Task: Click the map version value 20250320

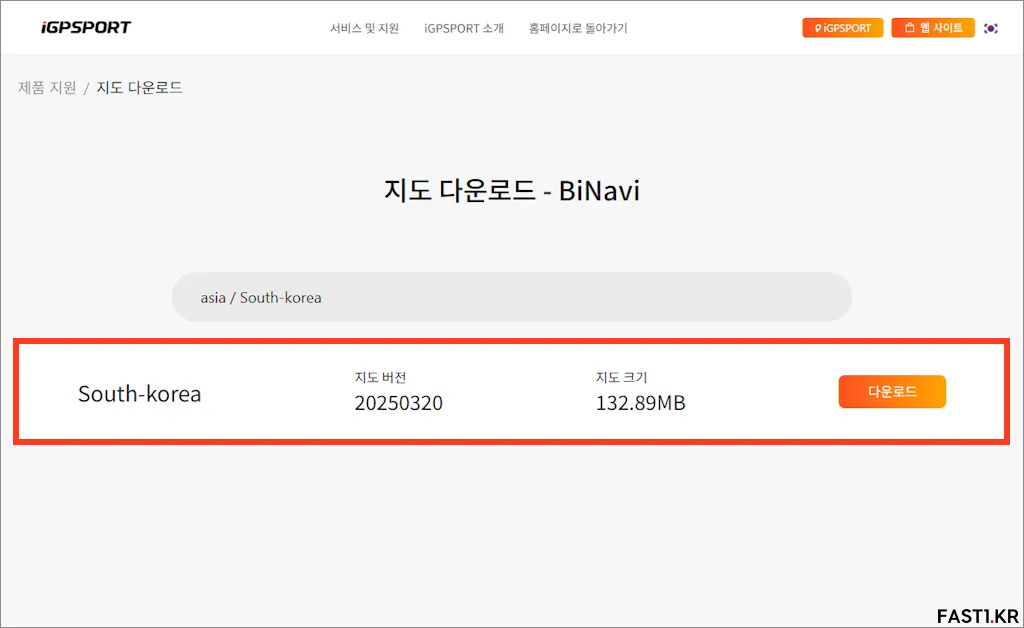Action: point(398,403)
